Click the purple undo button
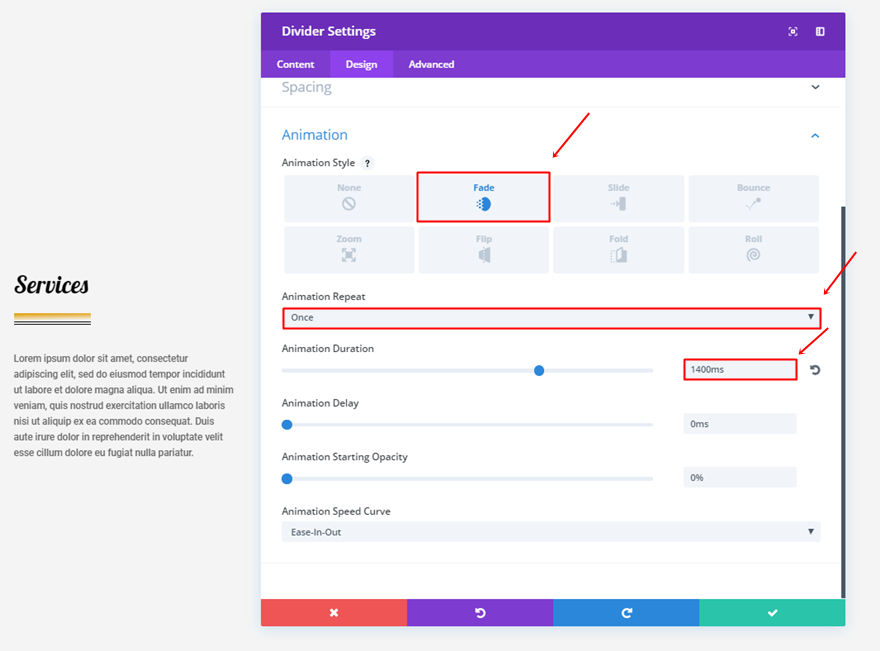This screenshot has height=651, width=880. [x=480, y=613]
